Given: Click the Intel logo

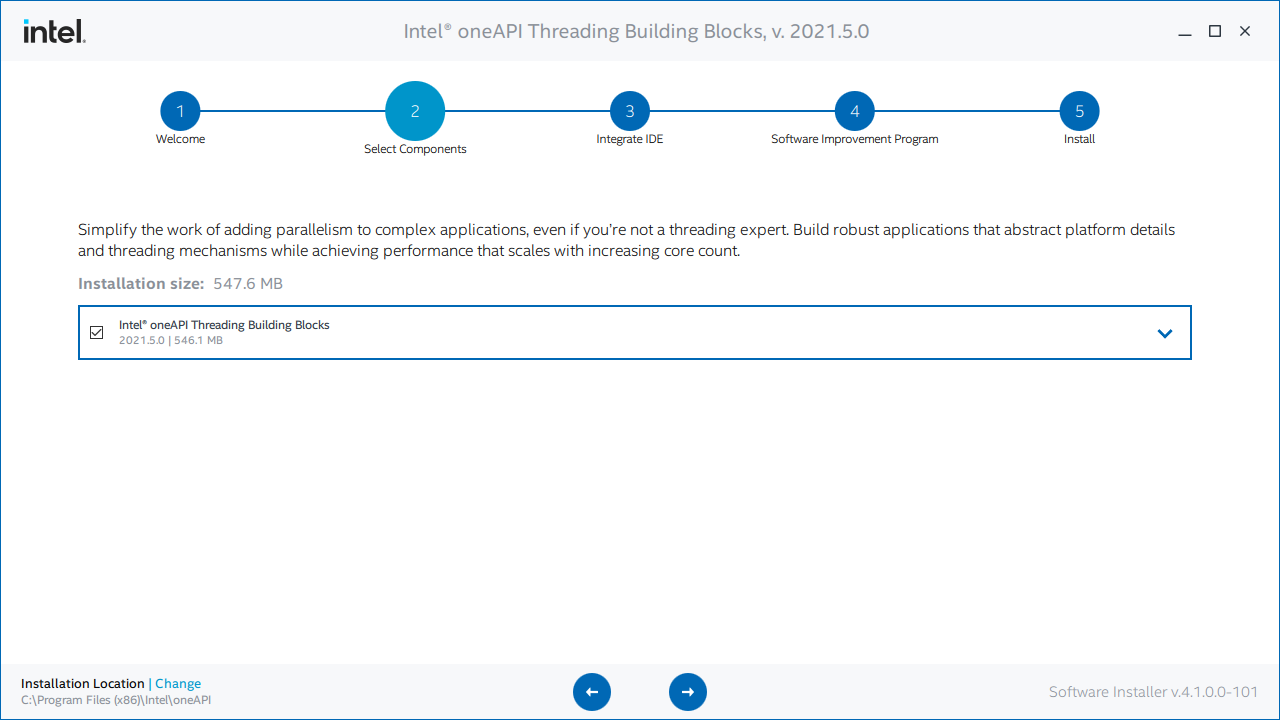Looking at the screenshot, I should (x=54, y=31).
